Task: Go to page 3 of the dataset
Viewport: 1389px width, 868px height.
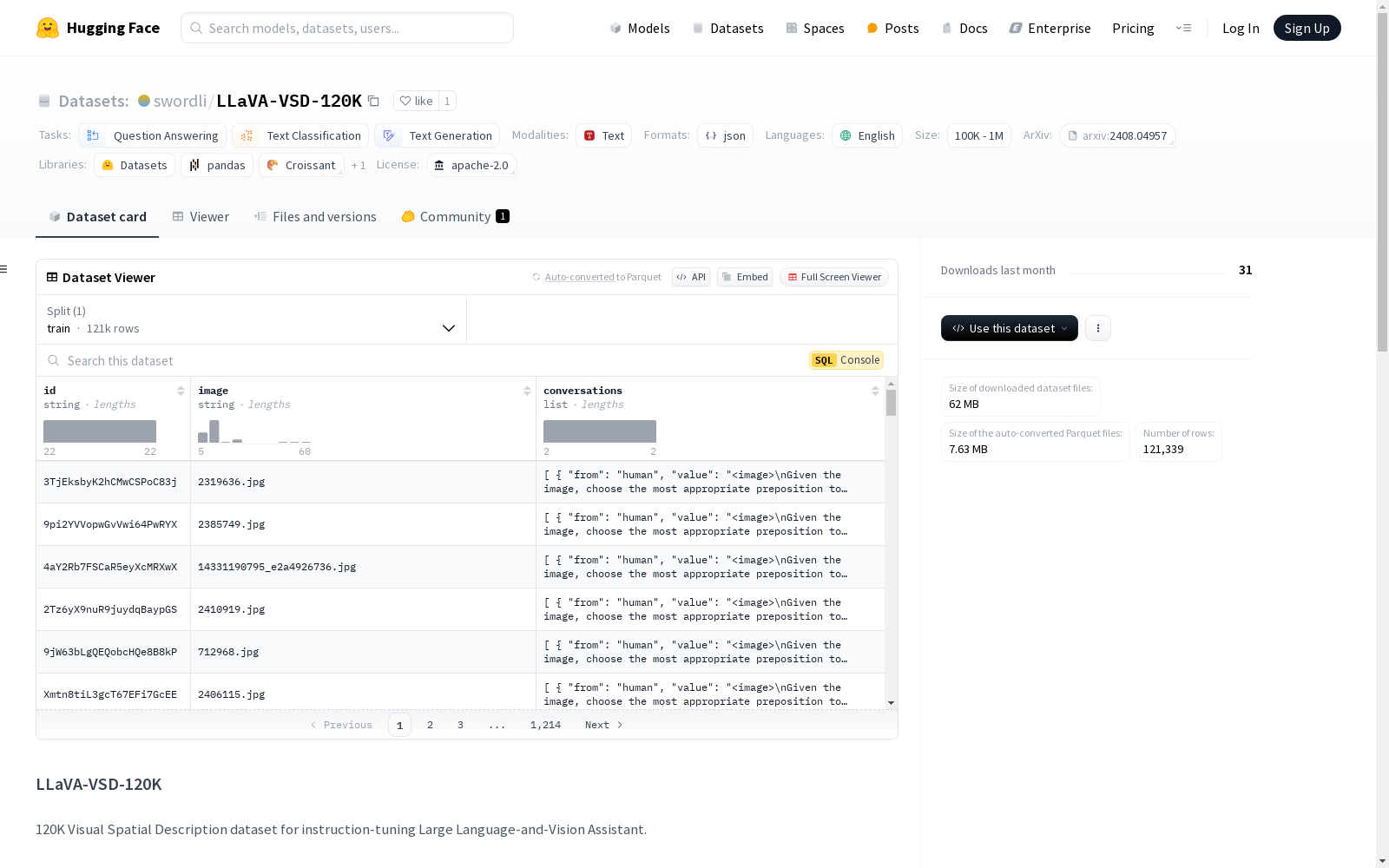Action: tap(460, 725)
